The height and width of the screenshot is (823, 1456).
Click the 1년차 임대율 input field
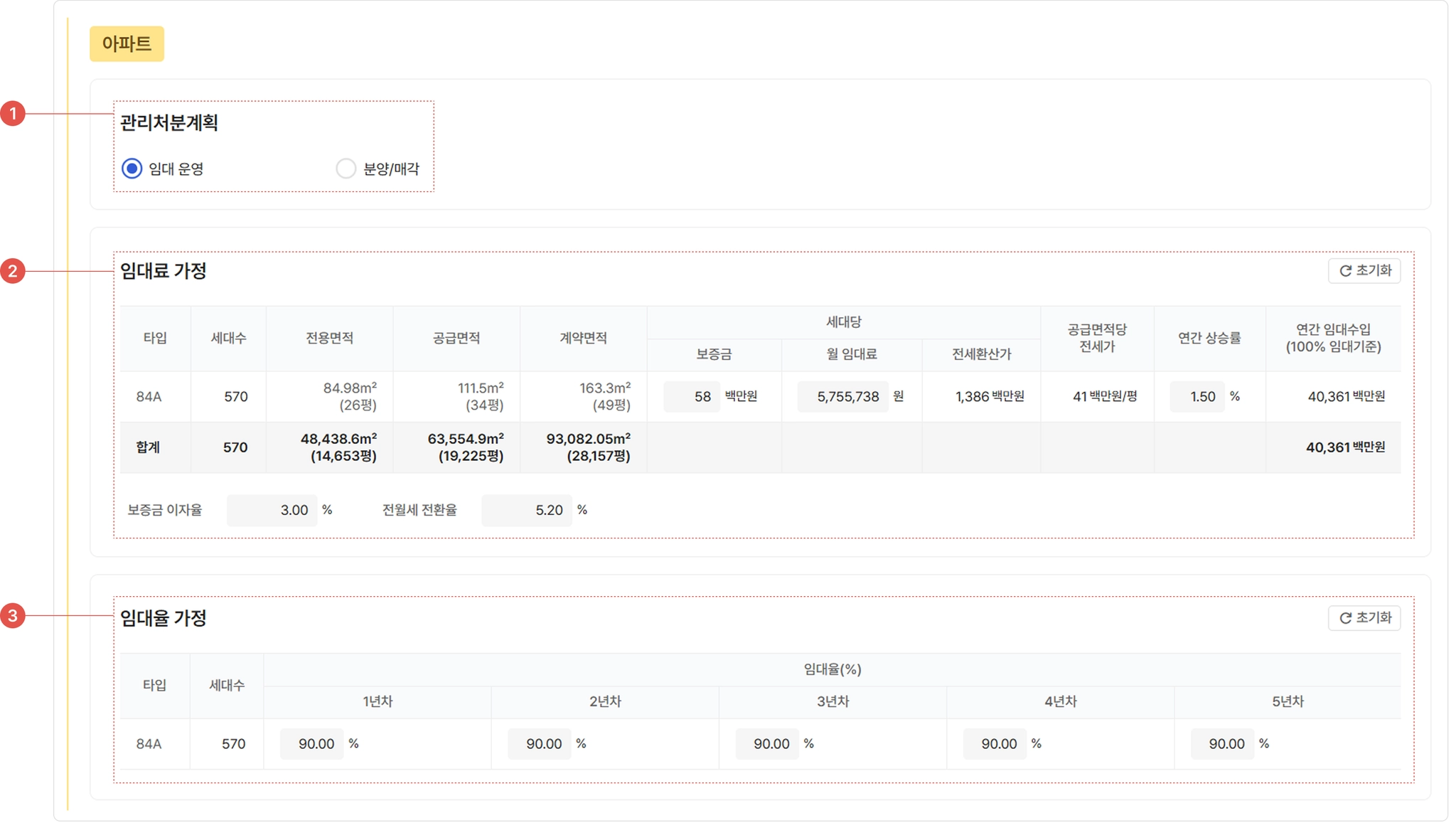(312, 743)
